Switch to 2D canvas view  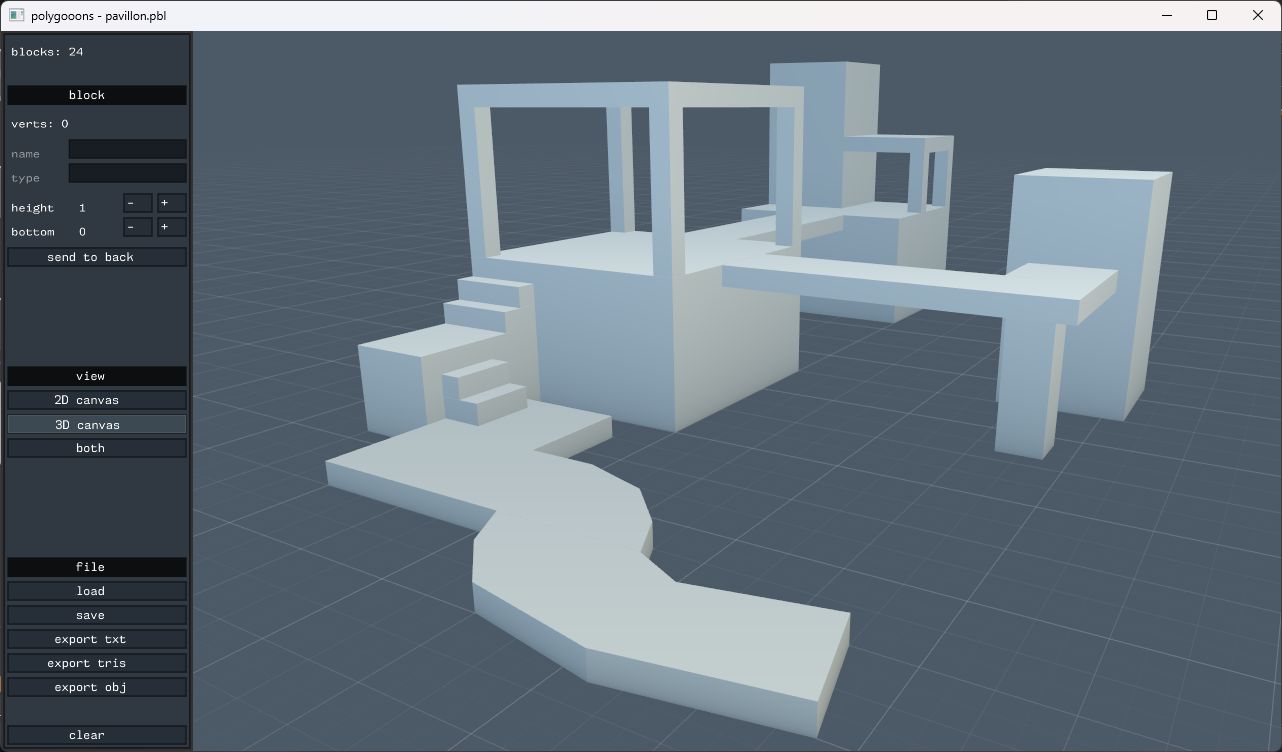click(97, 400)
